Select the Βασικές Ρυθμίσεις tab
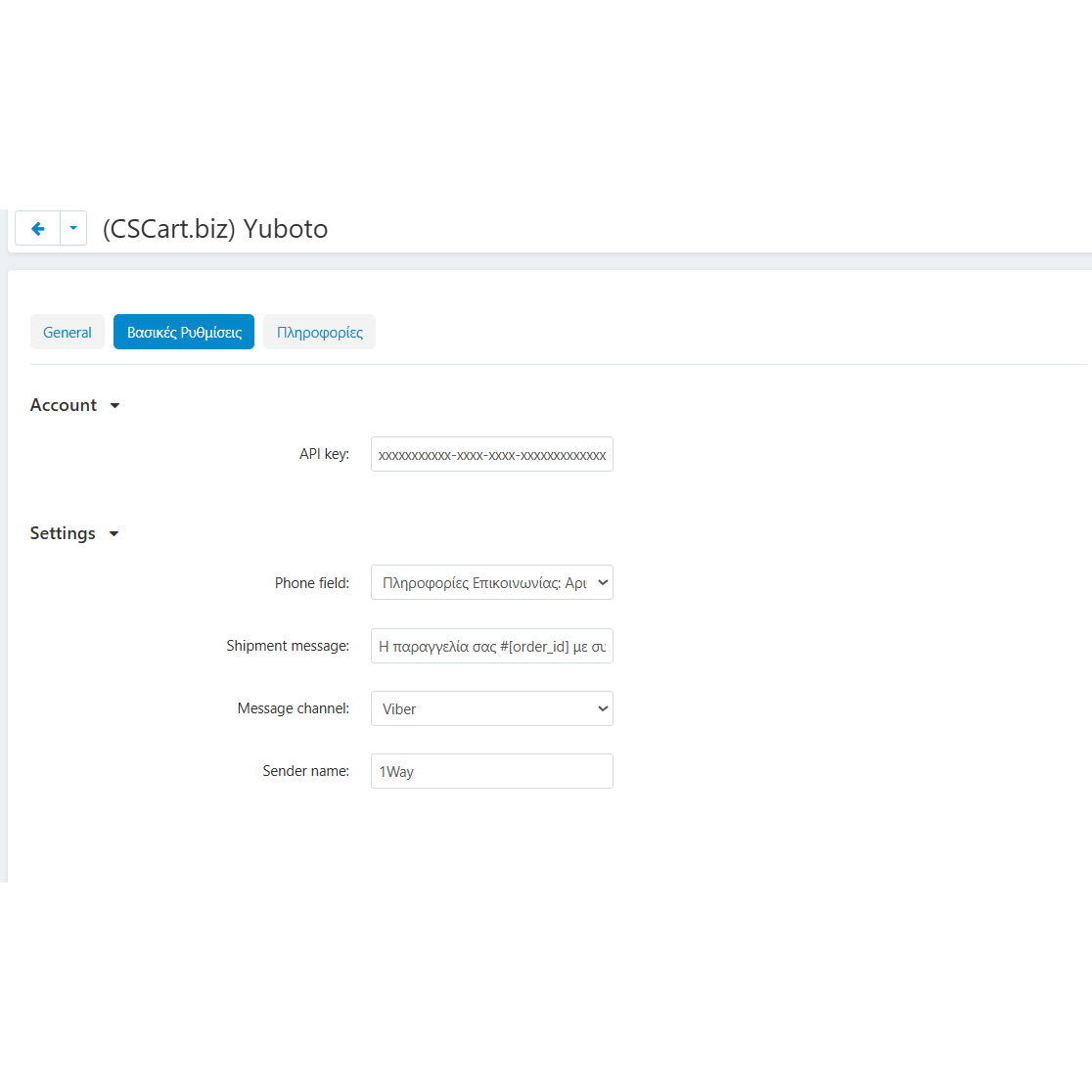The width and height of the screenshot is (1092, 1092). point(184,333)
